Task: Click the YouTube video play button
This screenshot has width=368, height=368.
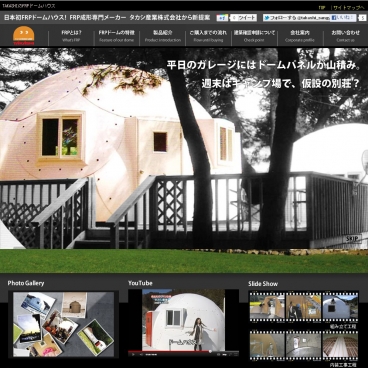Action: click(x=133, y=354)
